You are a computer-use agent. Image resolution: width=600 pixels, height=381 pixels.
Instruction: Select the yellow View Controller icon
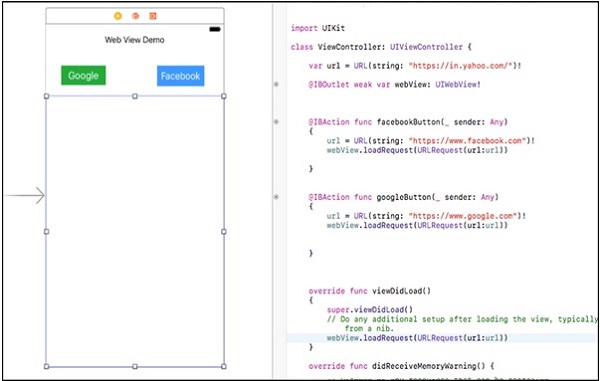(x=118, y=16)
